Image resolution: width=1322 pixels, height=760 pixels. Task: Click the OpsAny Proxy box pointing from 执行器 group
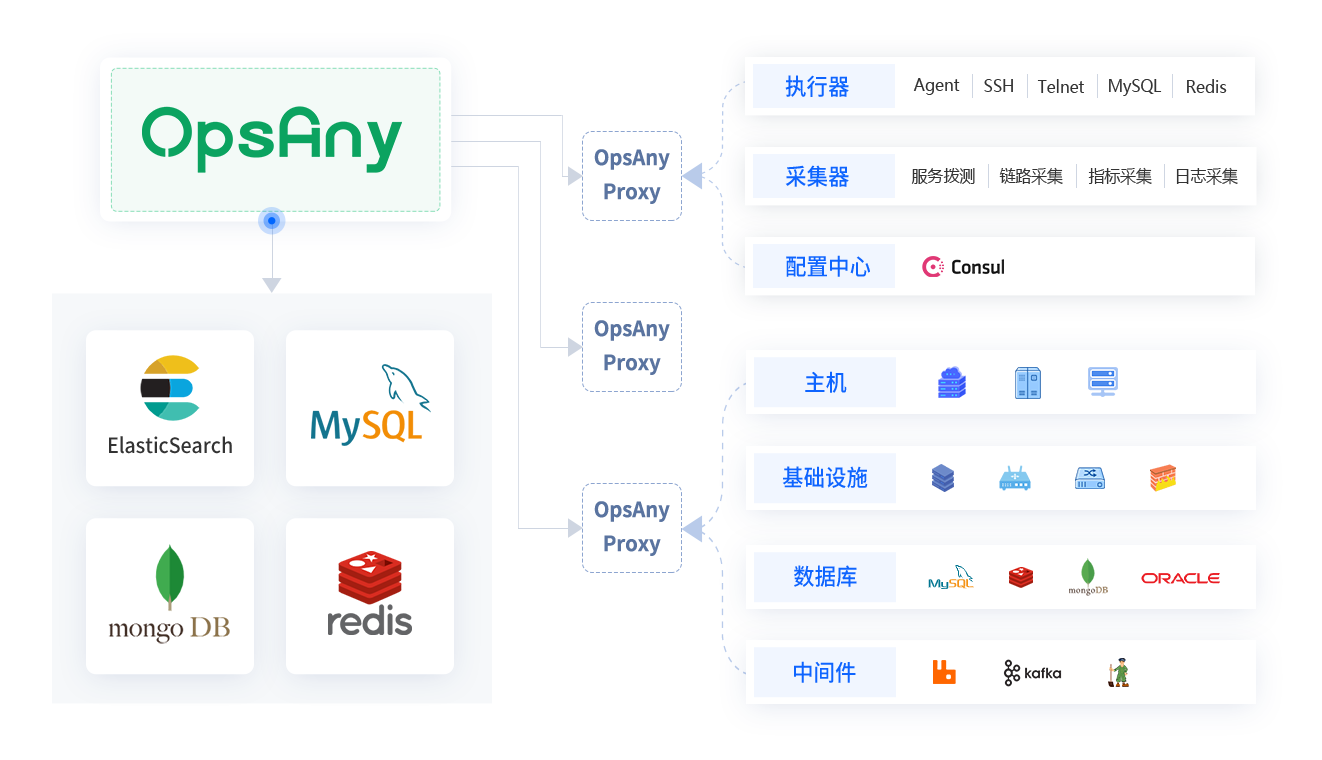632,176
